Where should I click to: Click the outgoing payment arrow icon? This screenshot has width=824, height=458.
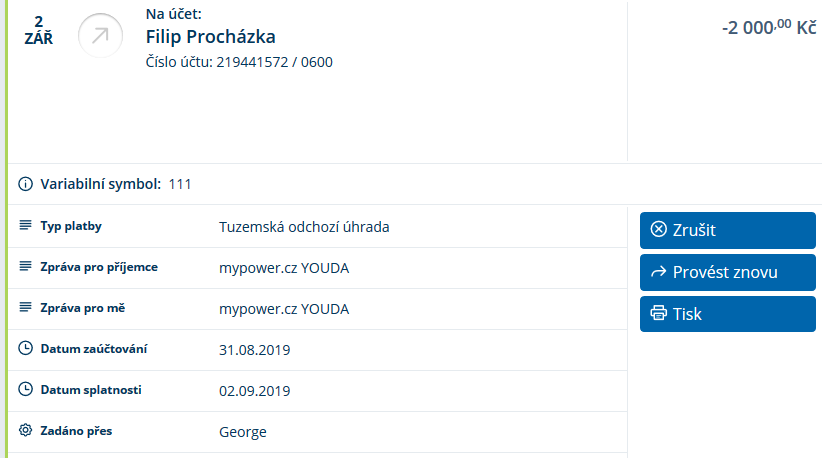click(x=100, y=36)
